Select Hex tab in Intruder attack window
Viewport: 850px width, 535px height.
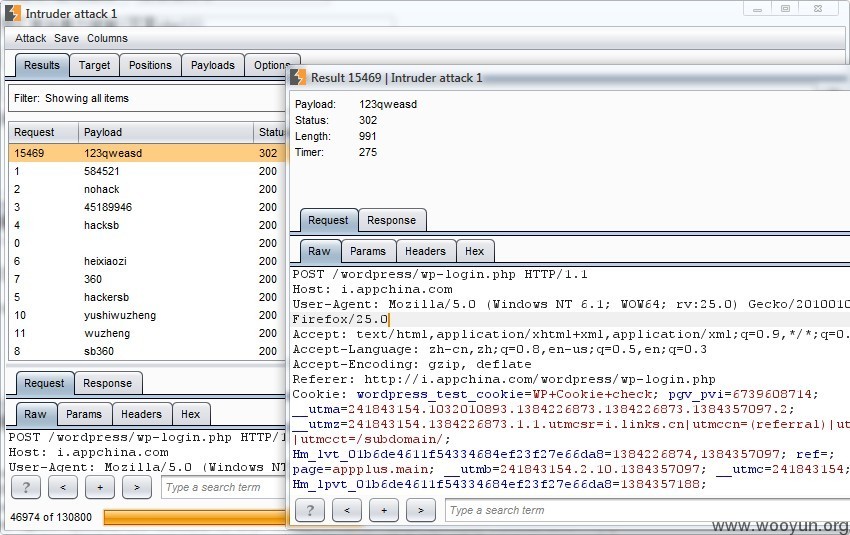pyautogui.click(x=190, y=414)
